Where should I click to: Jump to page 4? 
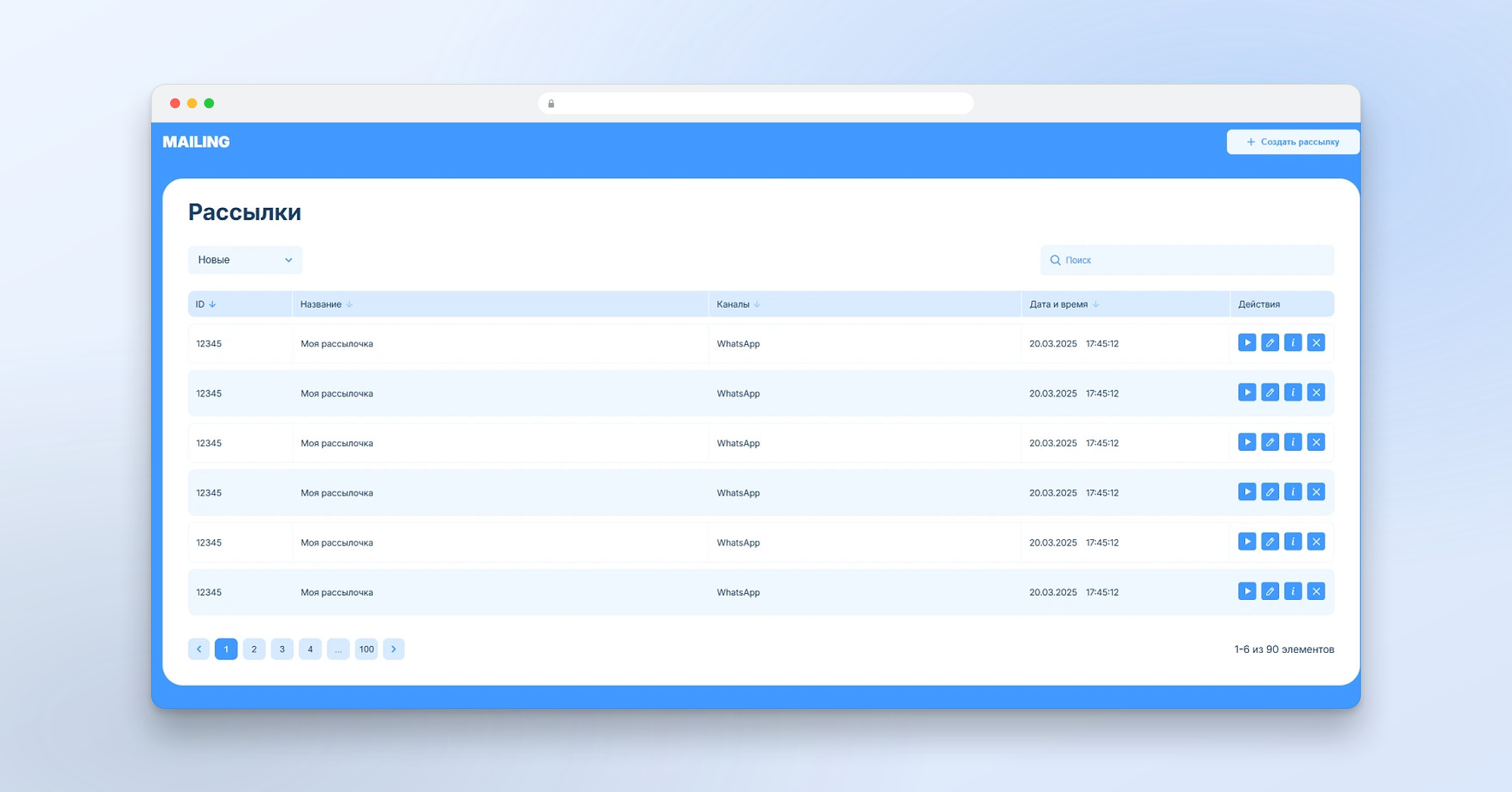coord(310,649)
